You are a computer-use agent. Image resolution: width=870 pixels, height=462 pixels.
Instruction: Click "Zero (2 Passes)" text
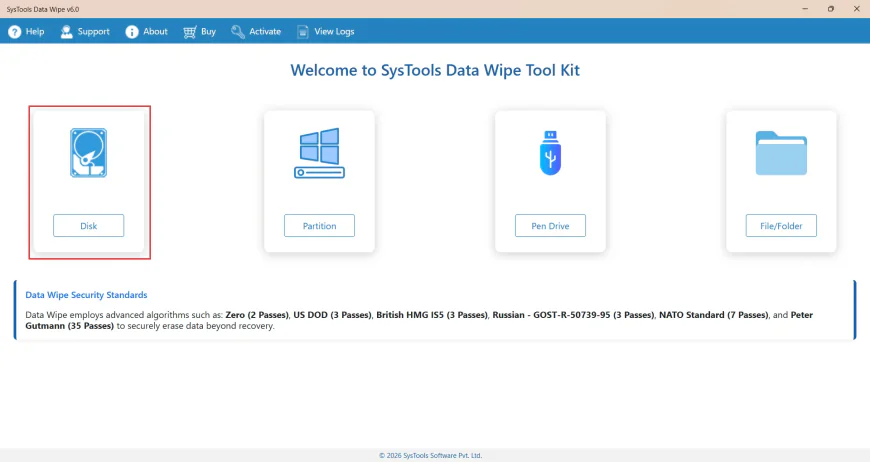[x=257, y=314]
